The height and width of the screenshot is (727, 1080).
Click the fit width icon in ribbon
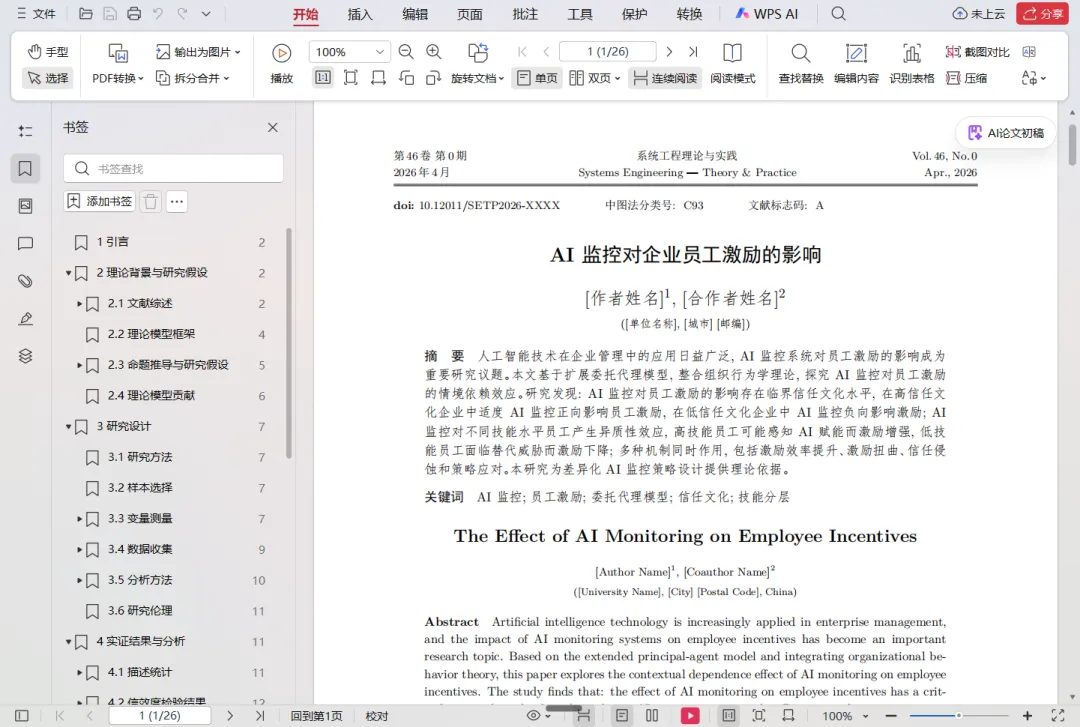378,78
